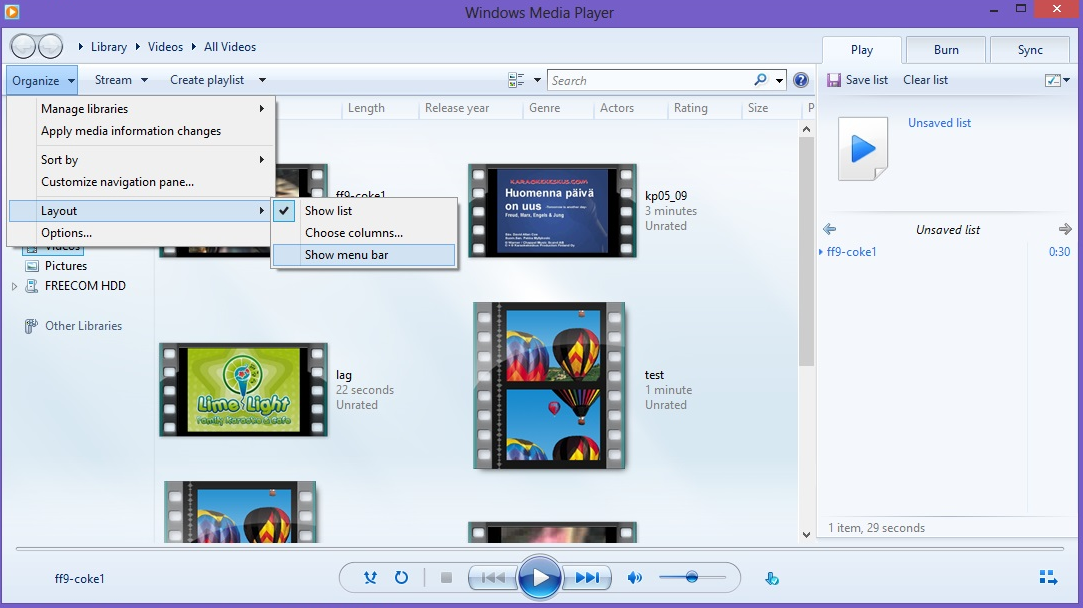1083x608 pixels.
Task: Turn on shuffle mode
Action: [x=370, y=577]
